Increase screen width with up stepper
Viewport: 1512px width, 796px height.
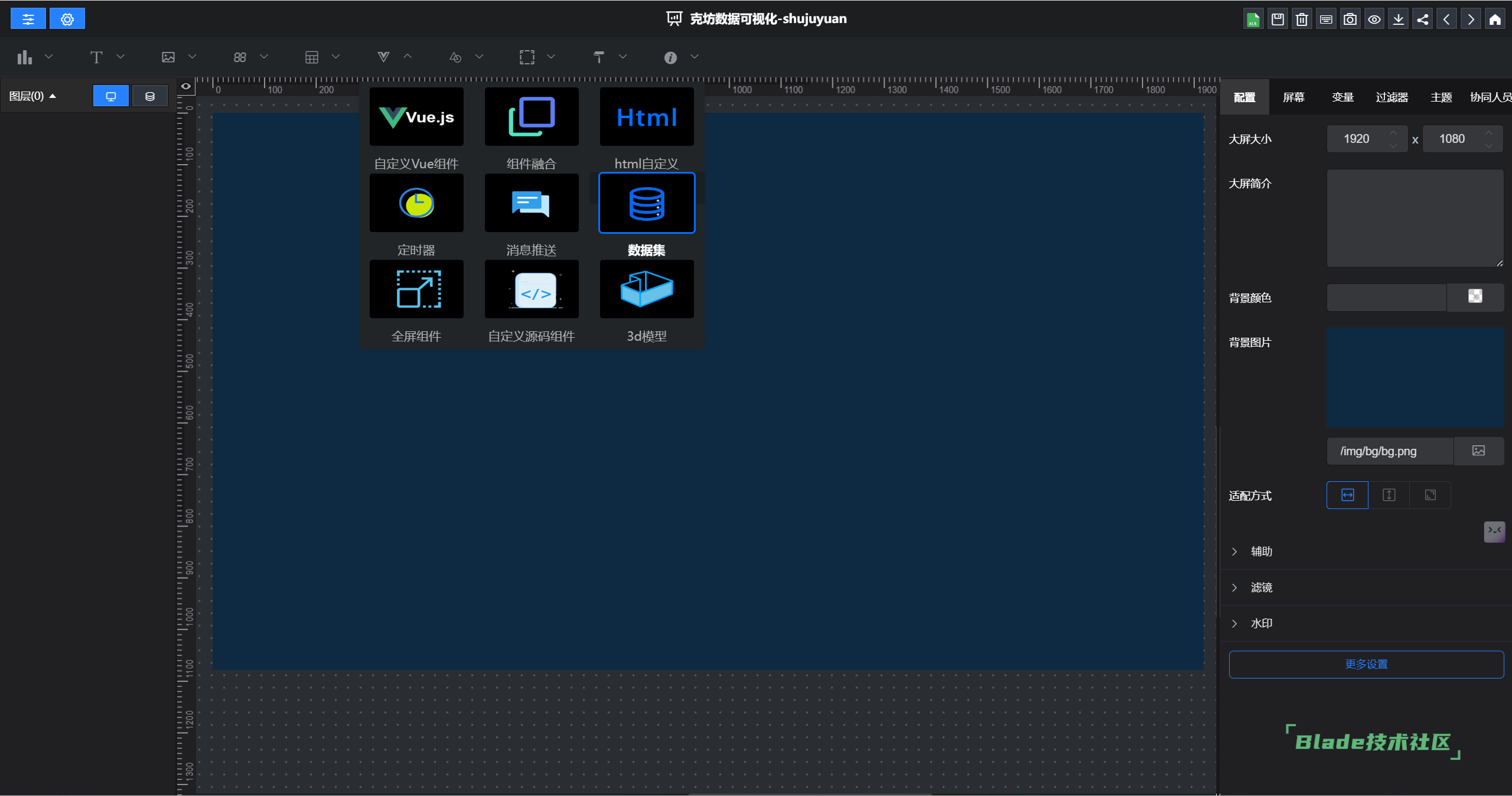click(1393, 132)
